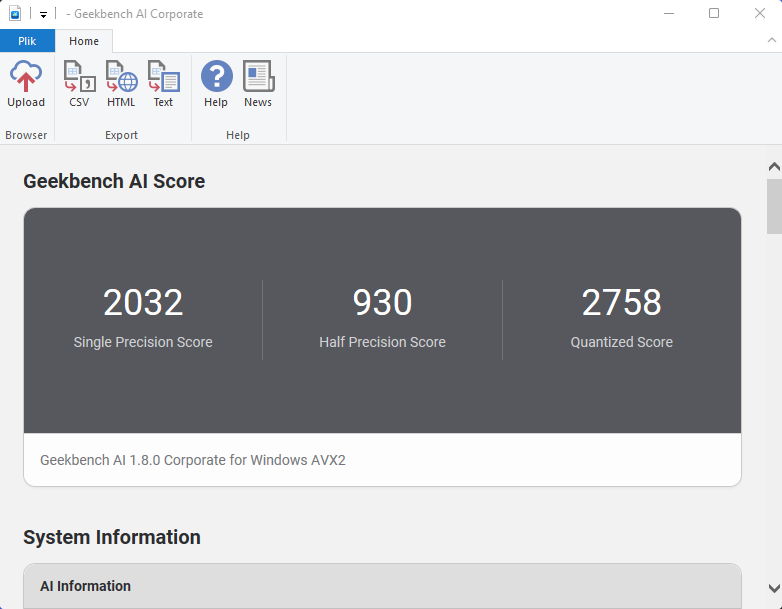Click the Quantized Score 2758
This screenshot has height=609, width=782.
pos(622,302)
